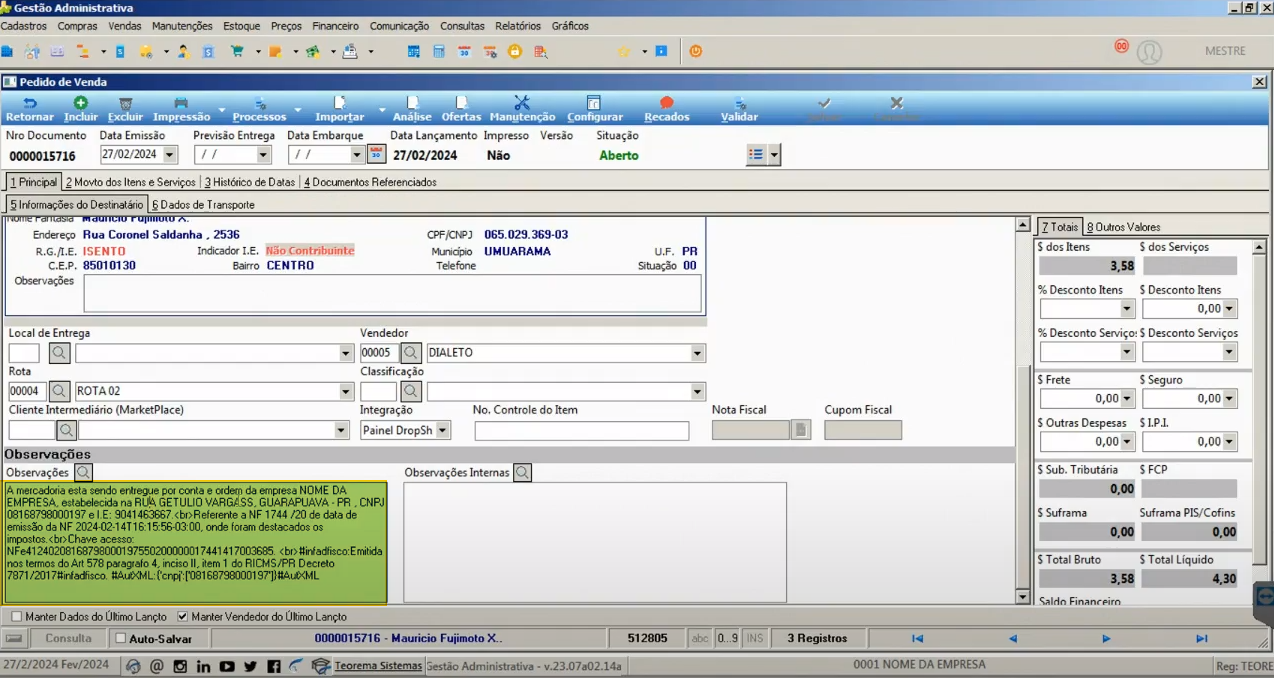Image resolution: width=1274 pixels, height=678 pixels.
Task: Open the Integração Painel DropSh dropdown
Action: point(443,430)
